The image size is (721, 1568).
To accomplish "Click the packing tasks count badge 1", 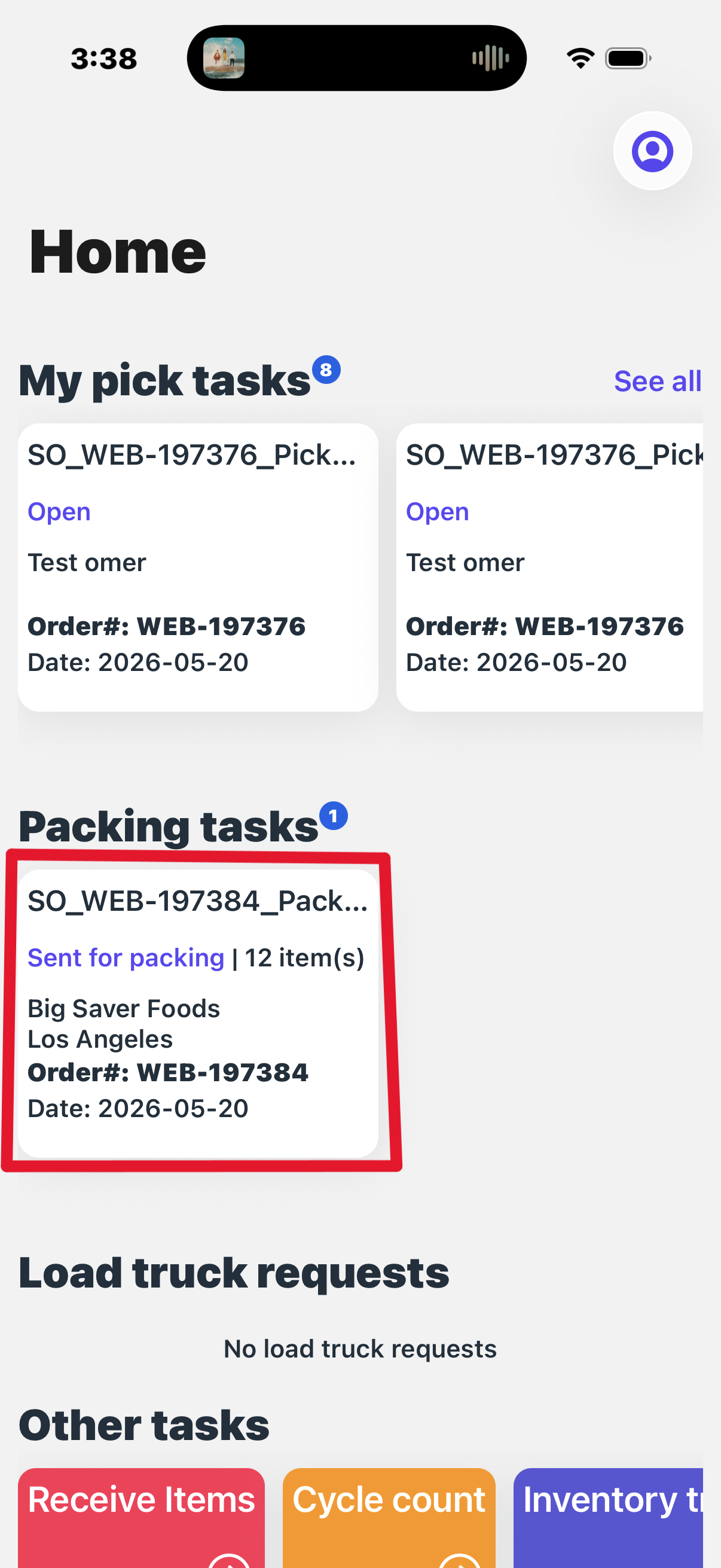I will 334,816.
